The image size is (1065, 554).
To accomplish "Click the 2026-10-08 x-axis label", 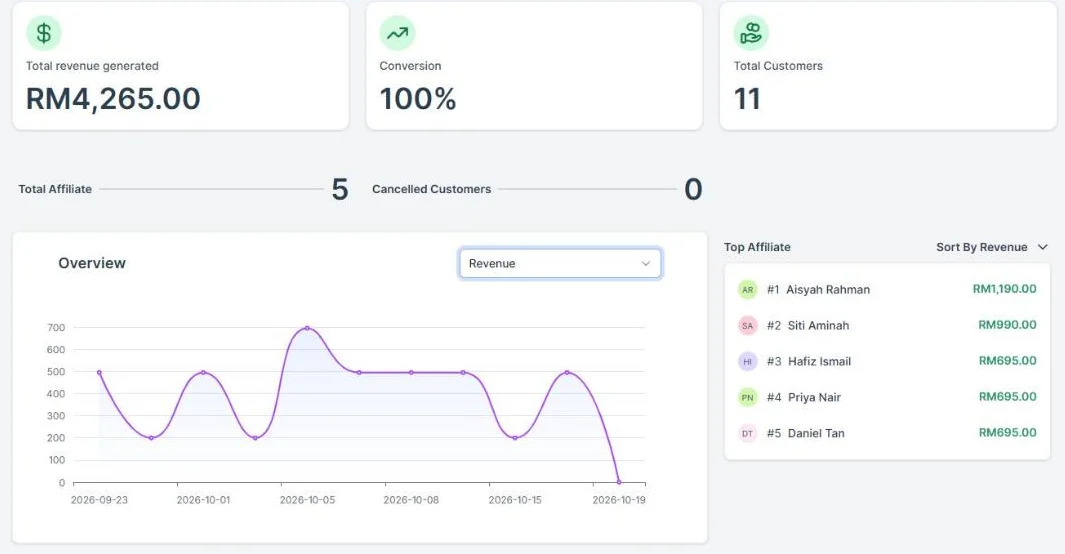I will (x=411, y=500).
